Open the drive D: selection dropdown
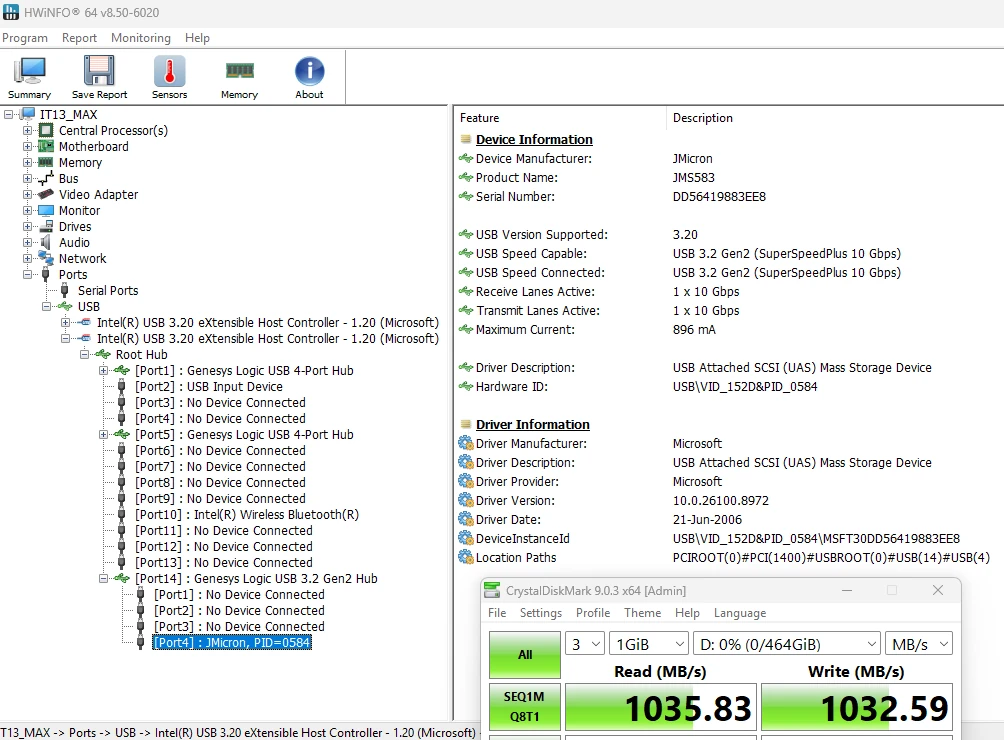 pyautogui.click(x=786, y=644)
